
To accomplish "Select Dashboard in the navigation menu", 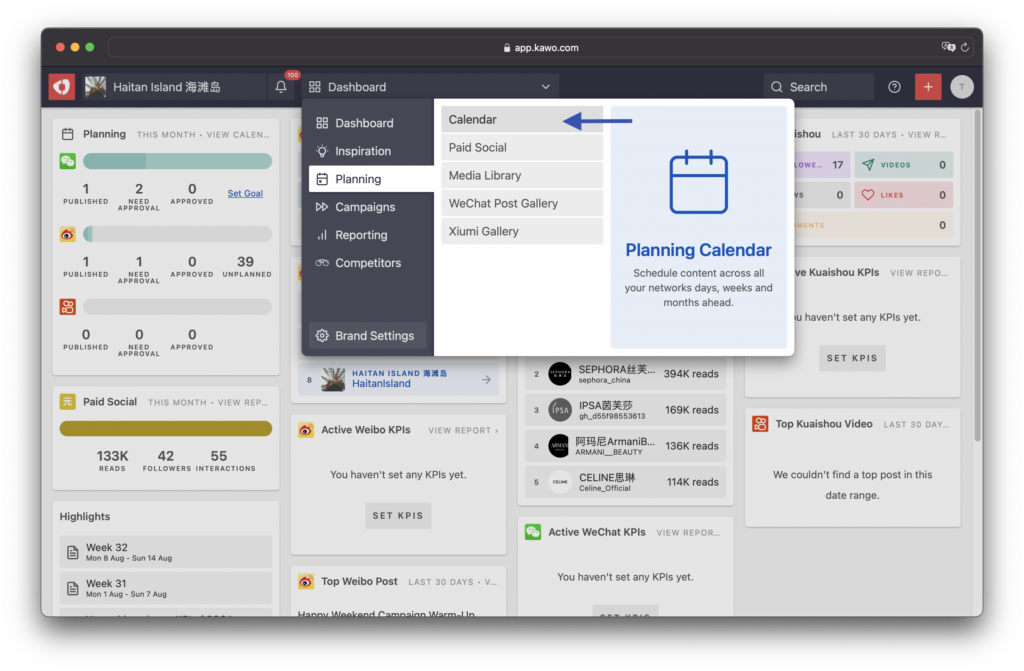I will point(368,123).
